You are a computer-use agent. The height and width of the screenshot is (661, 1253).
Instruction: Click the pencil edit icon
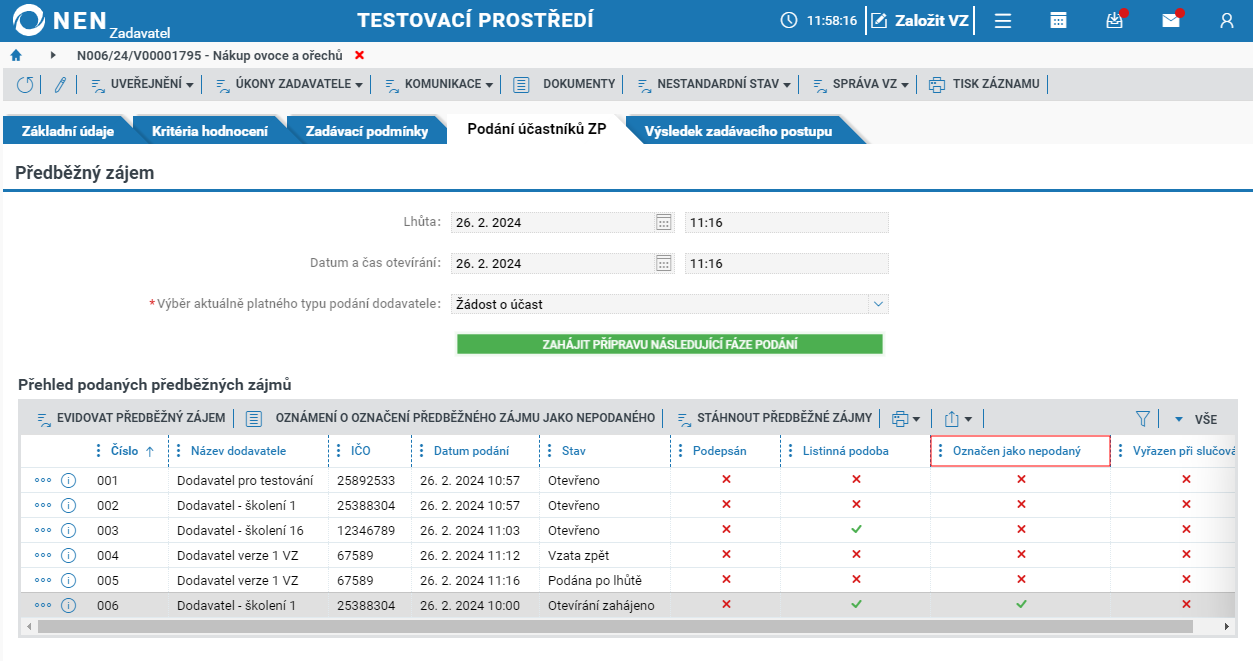[60, 85]
